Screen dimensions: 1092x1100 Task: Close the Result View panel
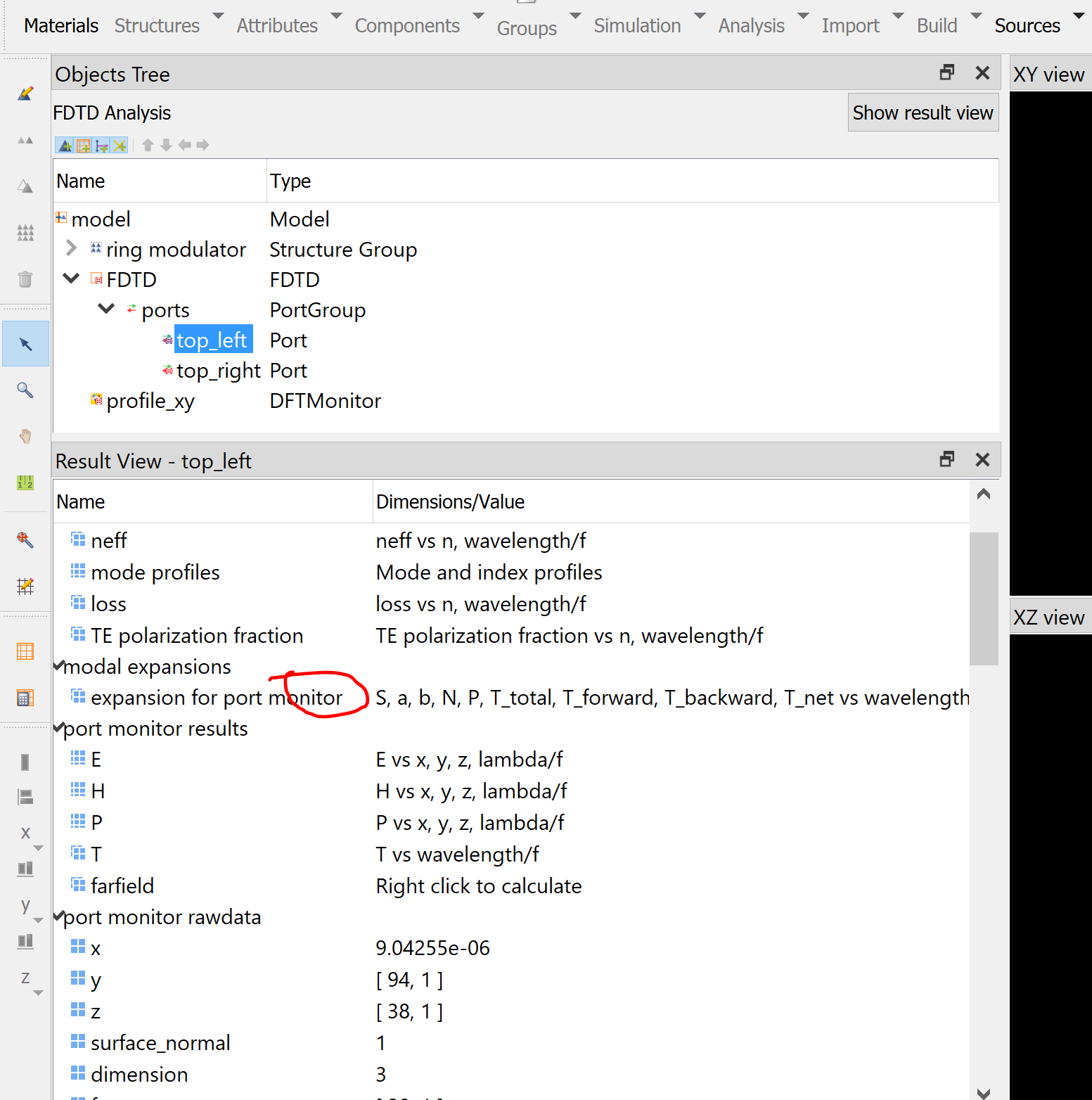pyautogui.click(x=983, y=459)
